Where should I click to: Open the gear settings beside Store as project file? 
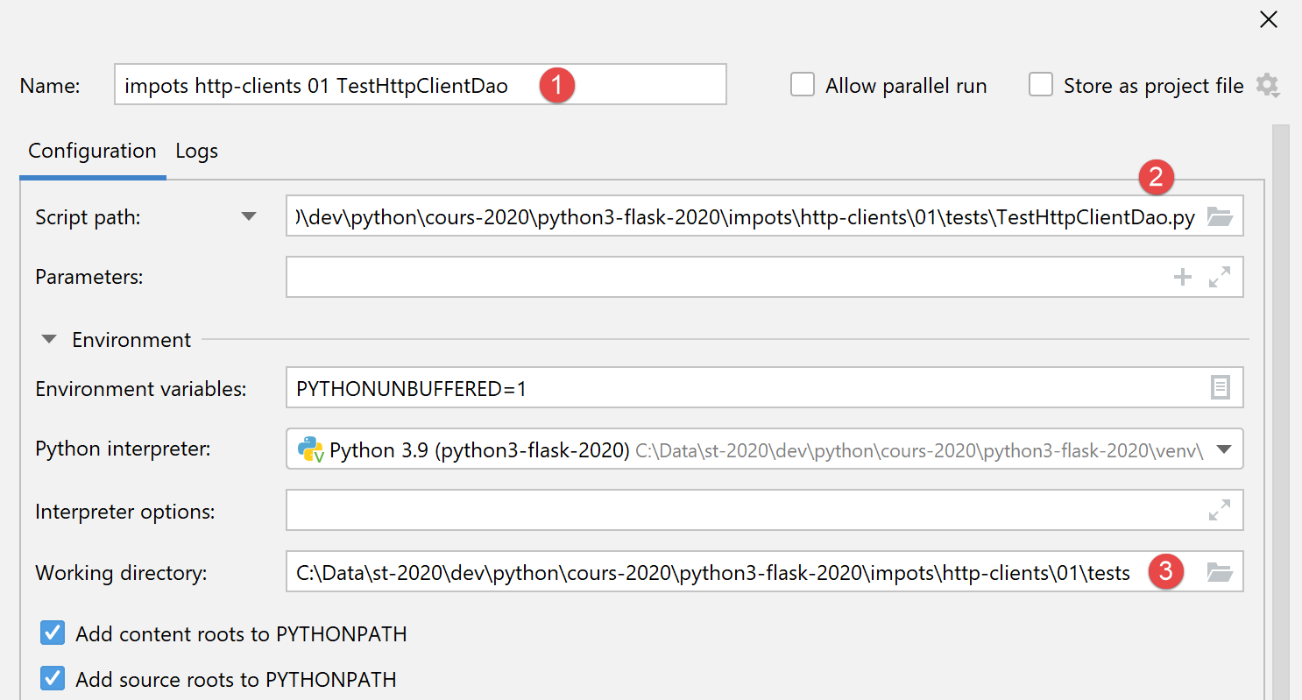(x=1267, y=86)
